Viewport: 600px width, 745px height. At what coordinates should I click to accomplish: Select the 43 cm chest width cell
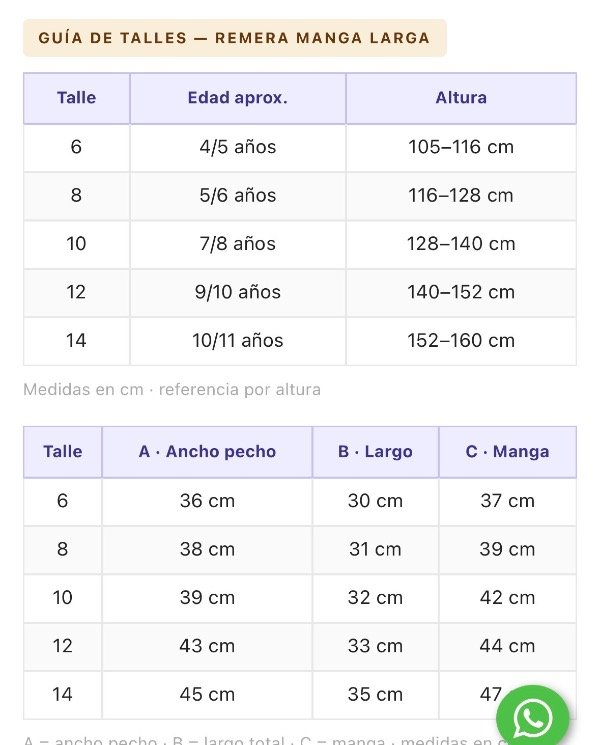tap(207, 647)
